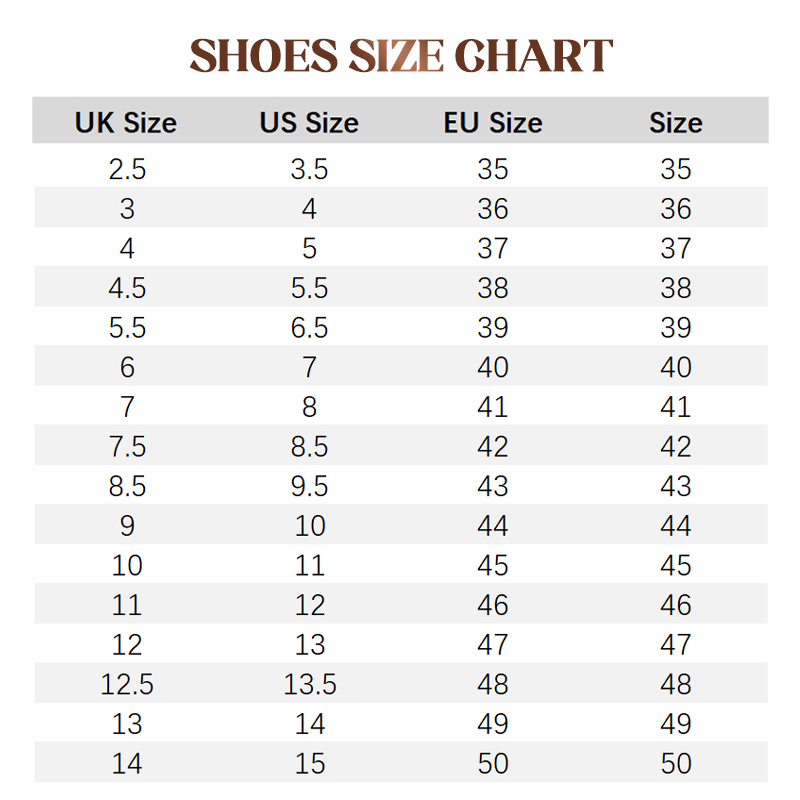The image size is (800, 800).
Task: Select US size 13.5 cell
Action: coord(309,684)
